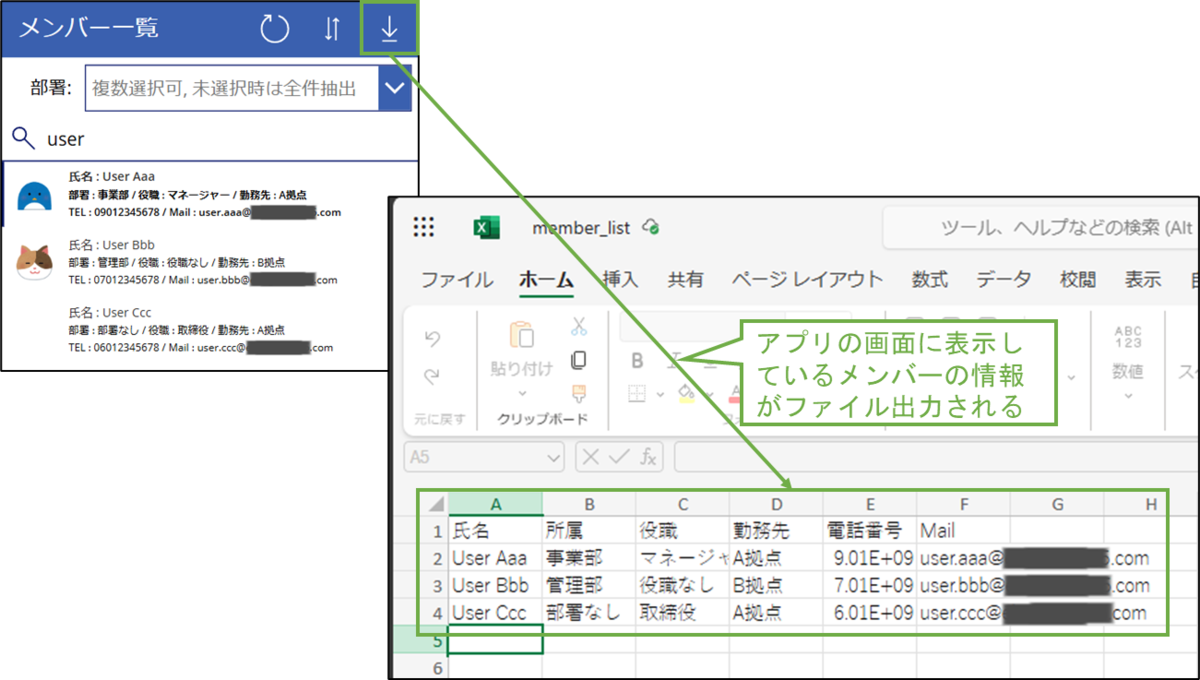Select column C header

(683, 504)
